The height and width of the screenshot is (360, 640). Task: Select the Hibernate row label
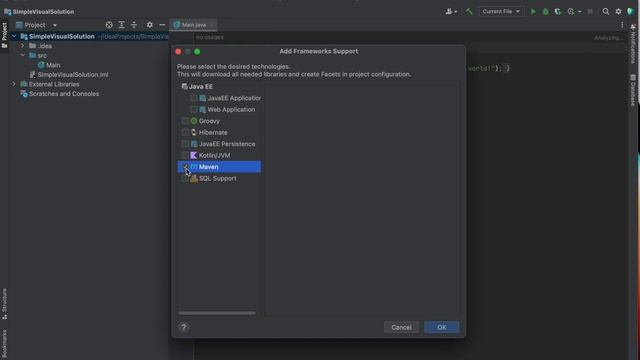(213, 133)
